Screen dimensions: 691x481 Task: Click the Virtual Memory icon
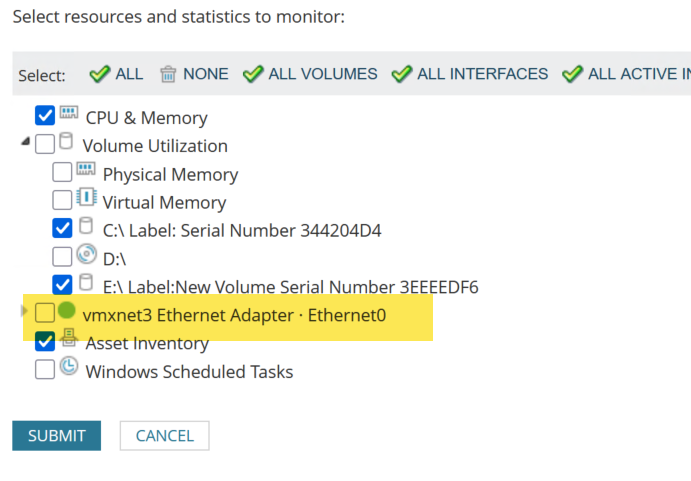pyautogui.click(x=85, y=198)
